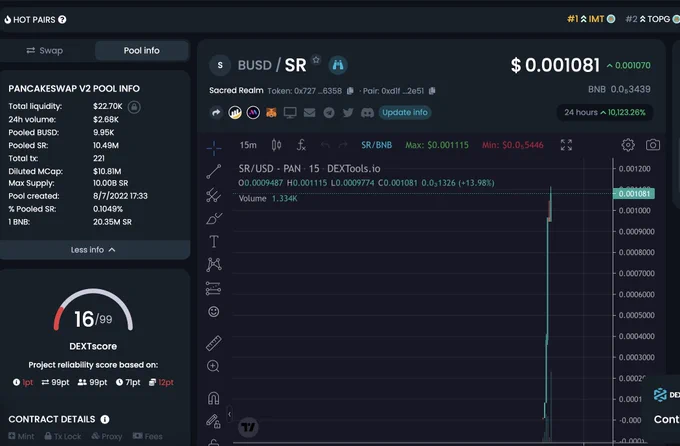Click the "$10.81M" diluted market cap value
Image resolution: width=680 pixels, height=446 pixels.
[x=107, y=171]
